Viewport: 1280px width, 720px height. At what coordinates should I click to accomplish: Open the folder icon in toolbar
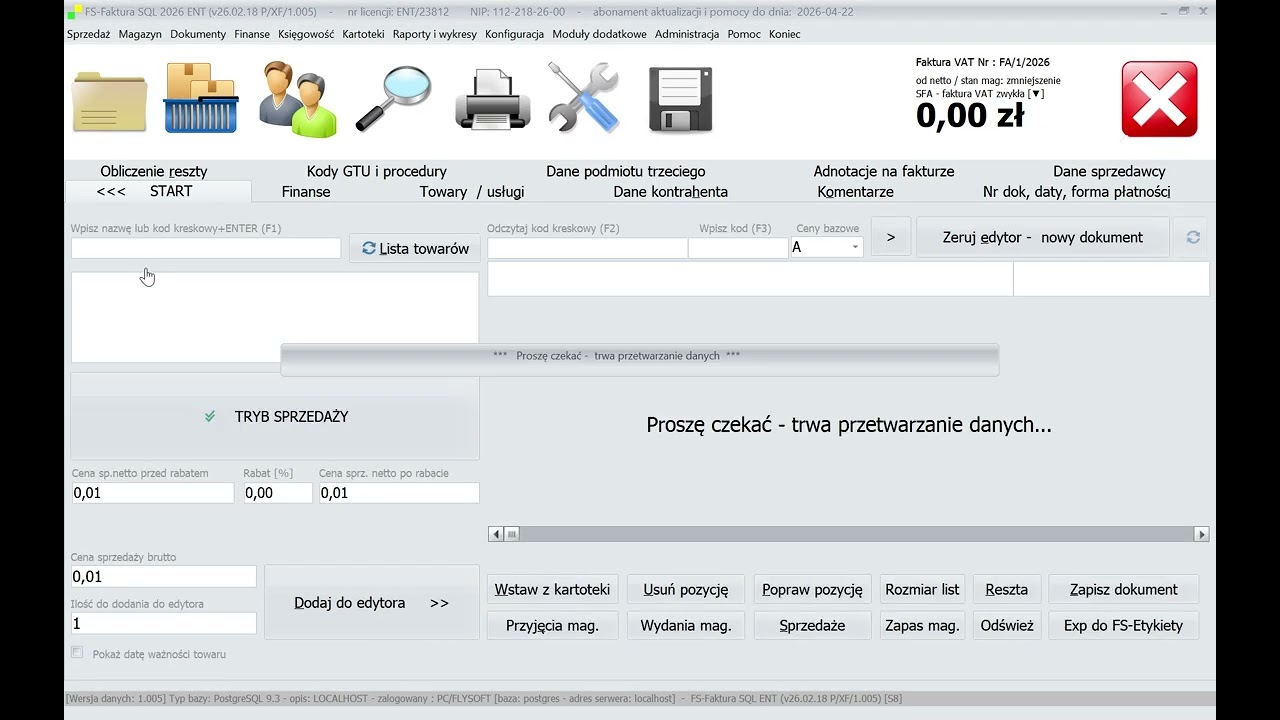(x=110, y=101)
